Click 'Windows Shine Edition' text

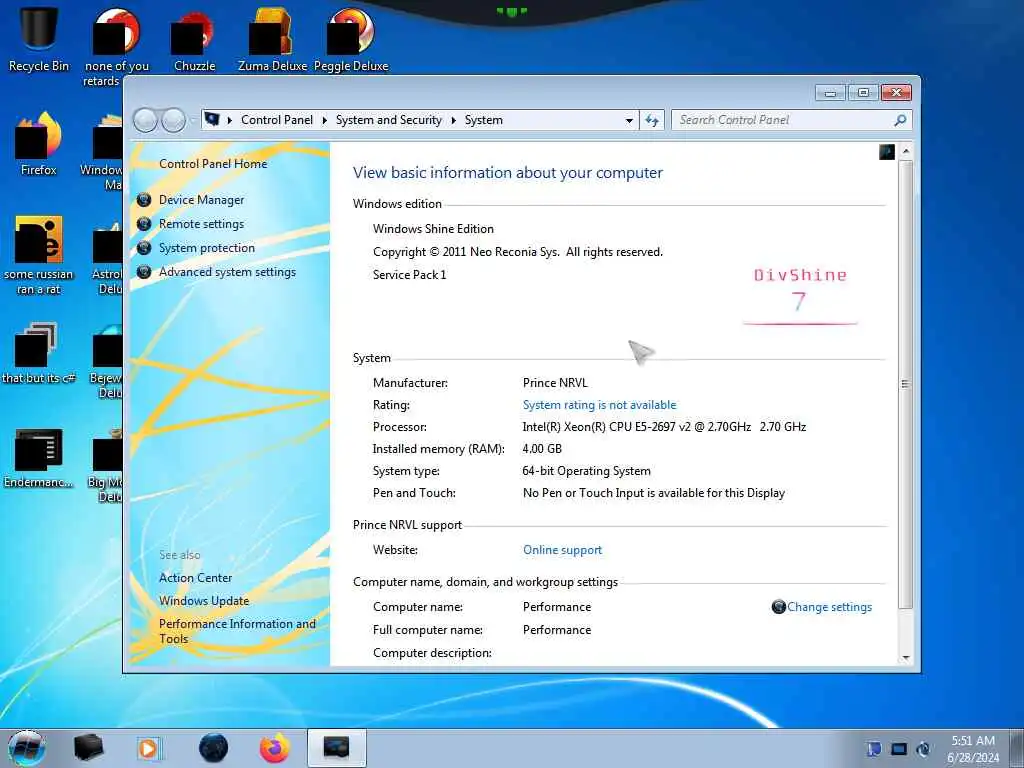(x=433, y=229)
